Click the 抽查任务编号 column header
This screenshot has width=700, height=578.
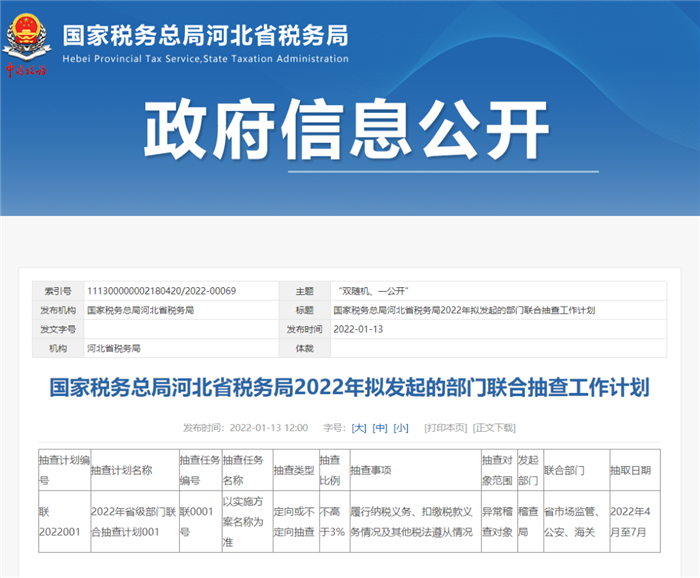pyautogui.click(x=200, y=470)
